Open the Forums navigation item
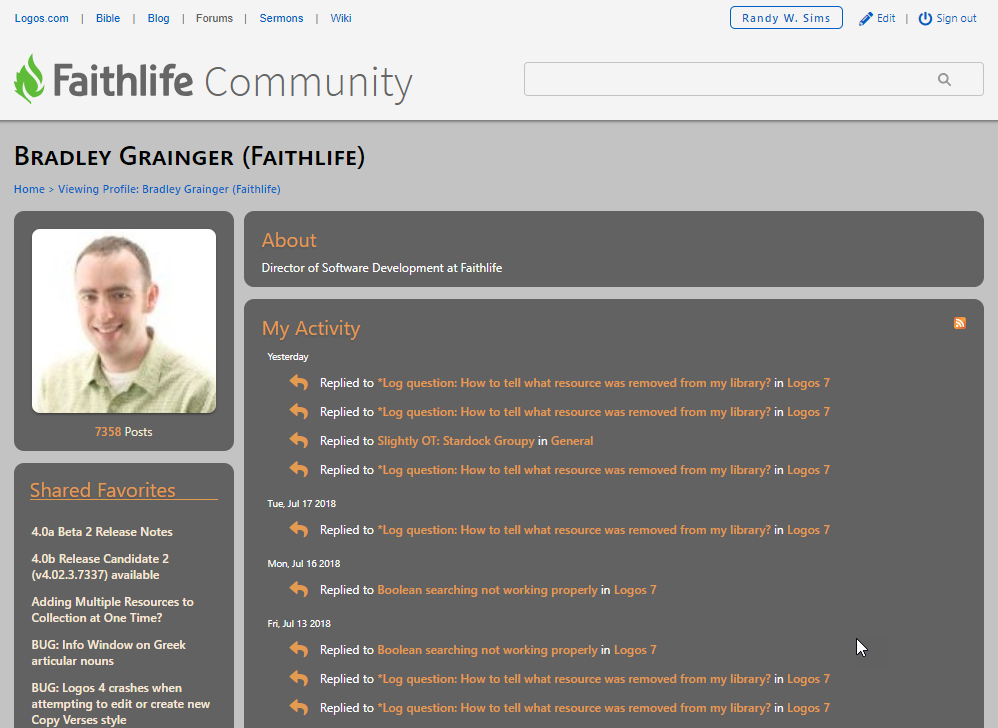Image resolution: width=998 pixels, height=728 pixels. coord(214,18)
